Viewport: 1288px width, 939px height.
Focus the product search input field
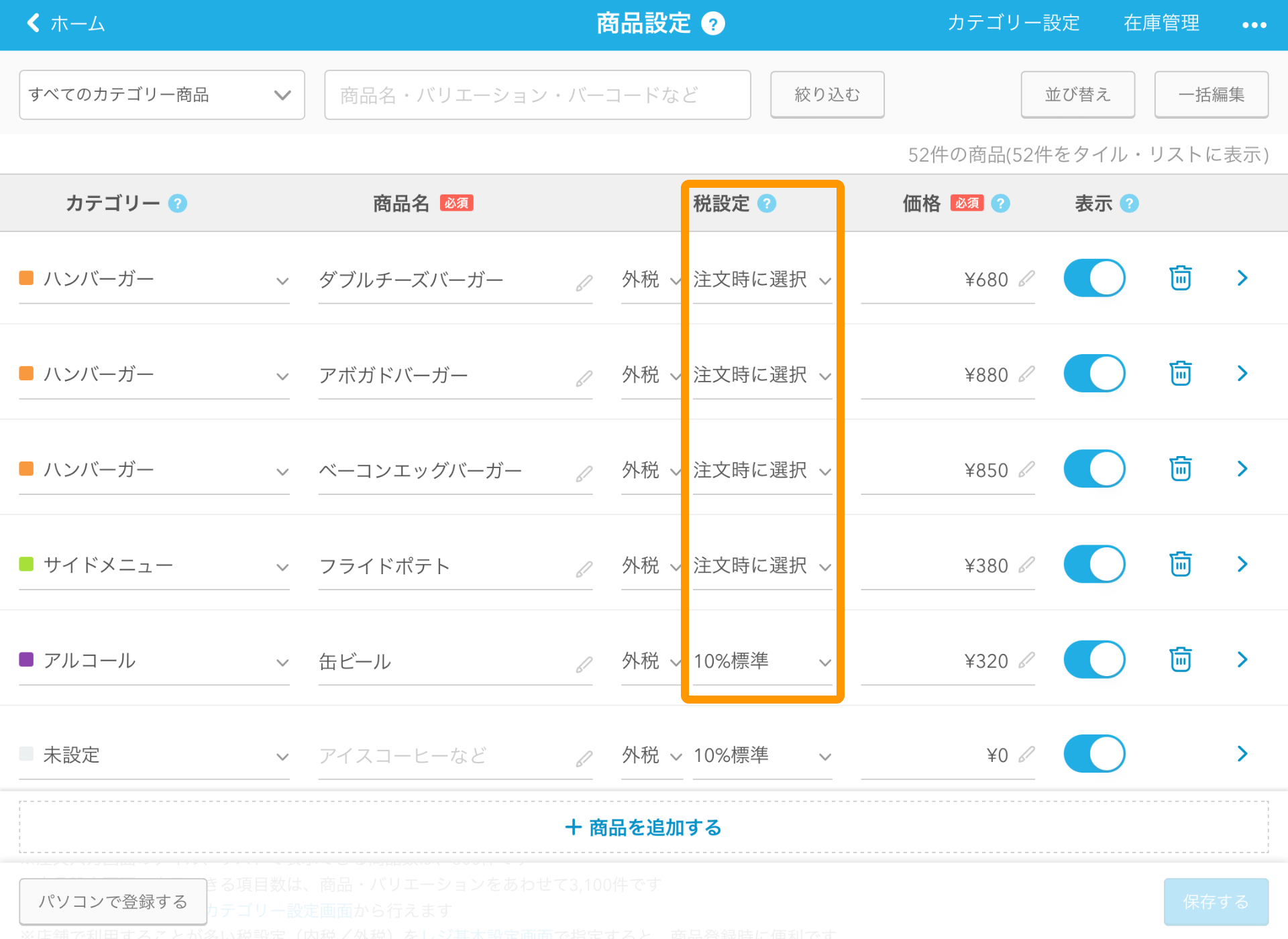537,95
